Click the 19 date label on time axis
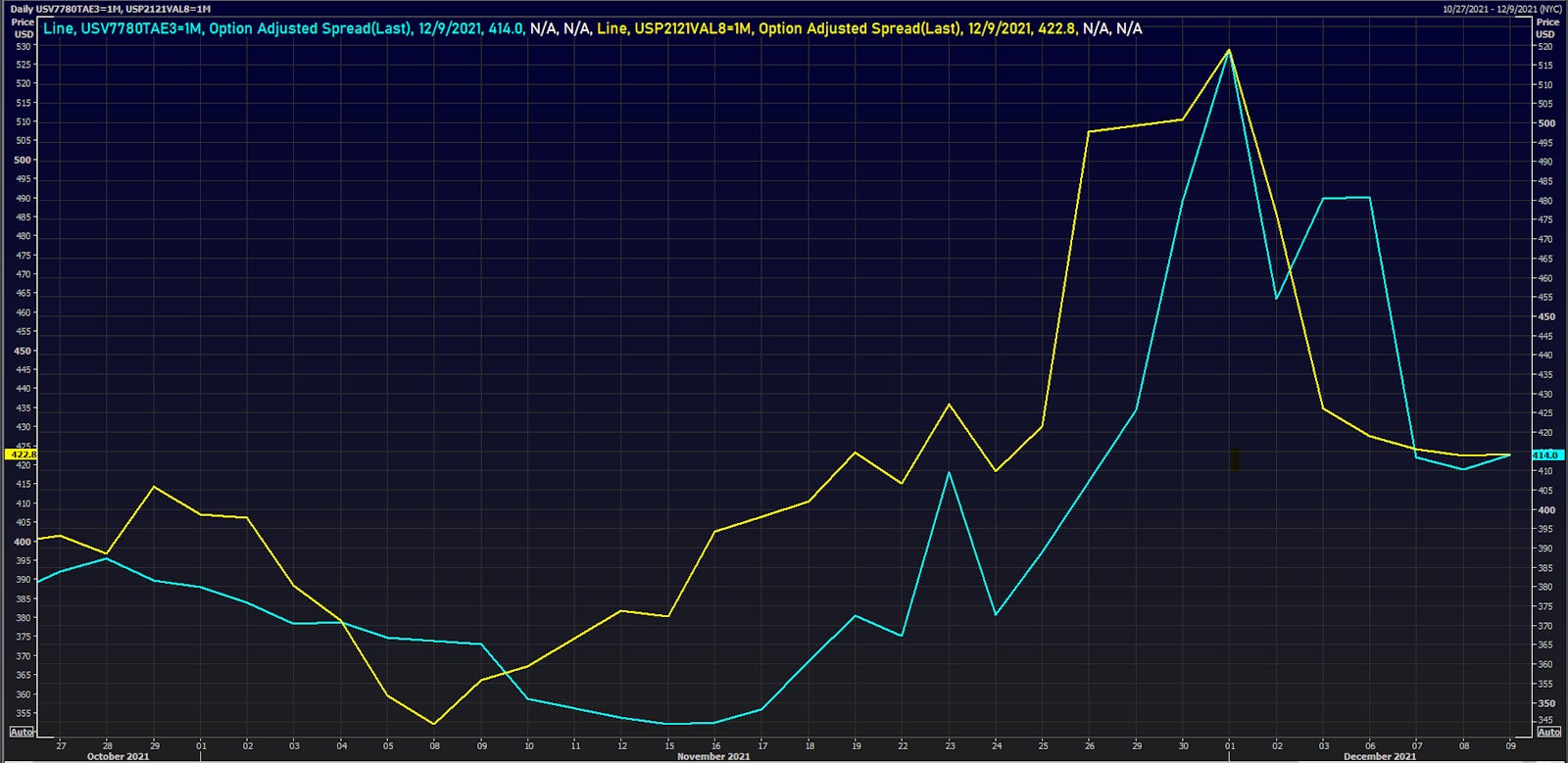Viewport: 1568px width, 763px height. (x=856, y=746)
